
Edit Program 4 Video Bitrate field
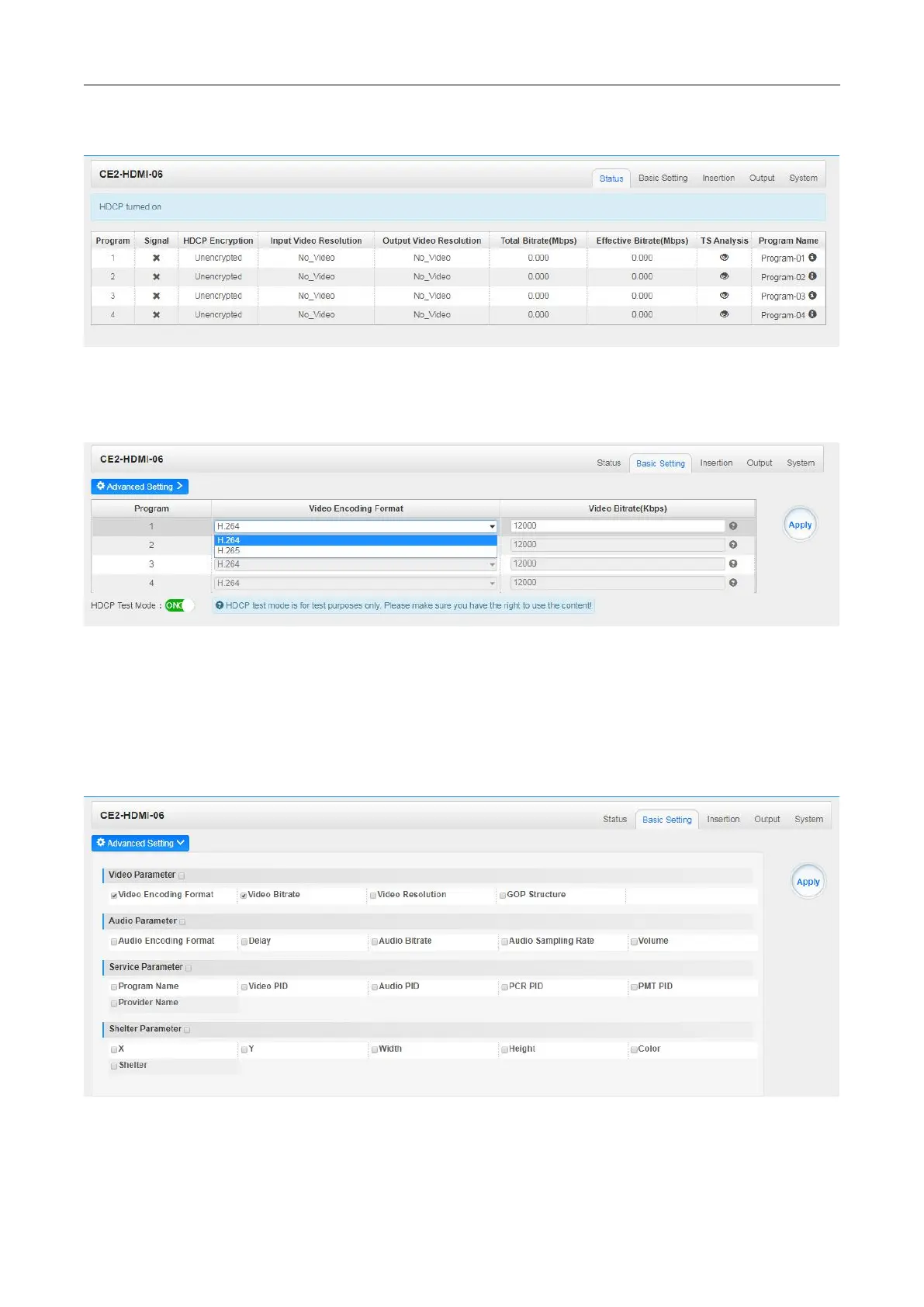pos(618,583)
